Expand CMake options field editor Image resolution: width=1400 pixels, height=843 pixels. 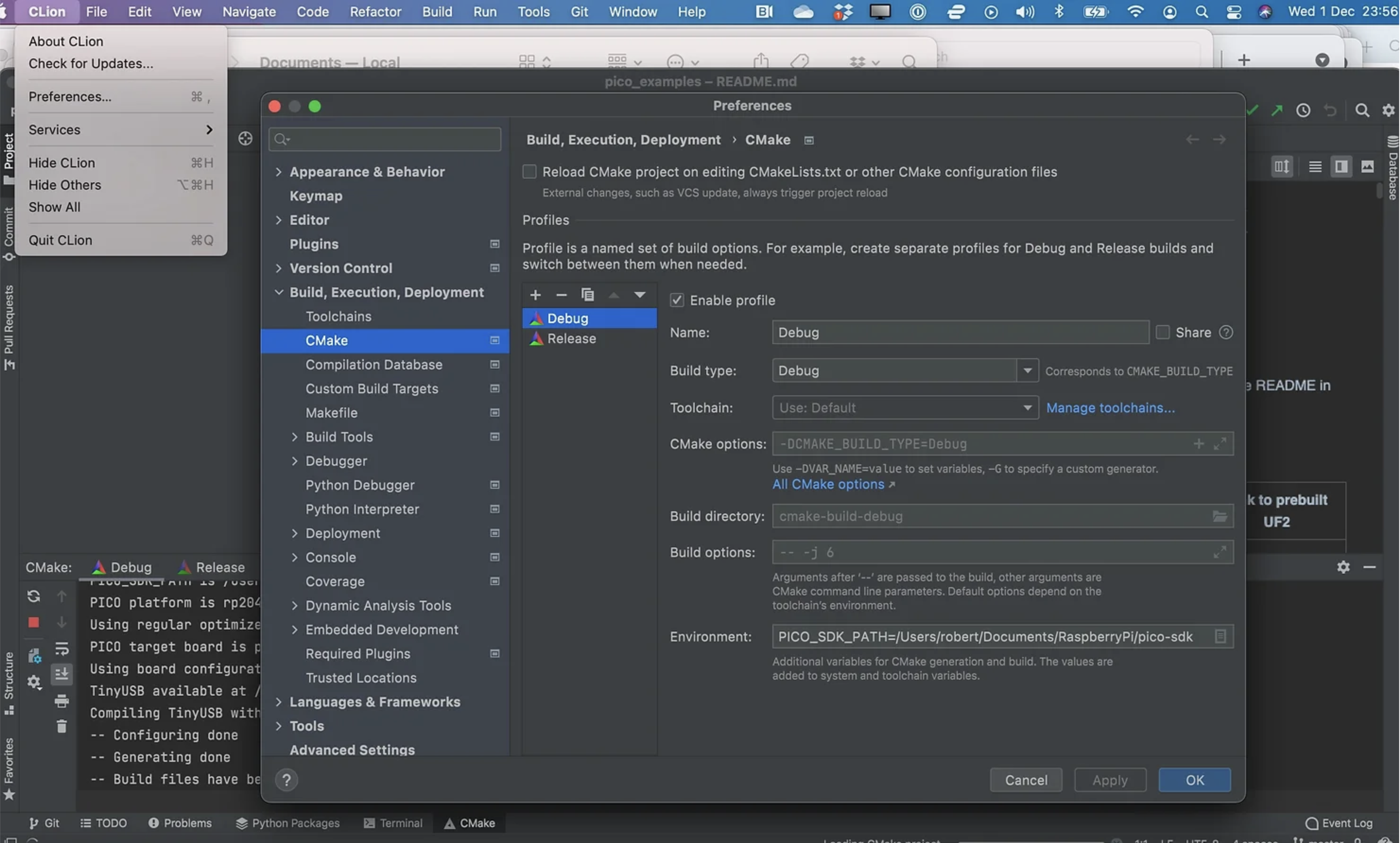click(1219, 444)
